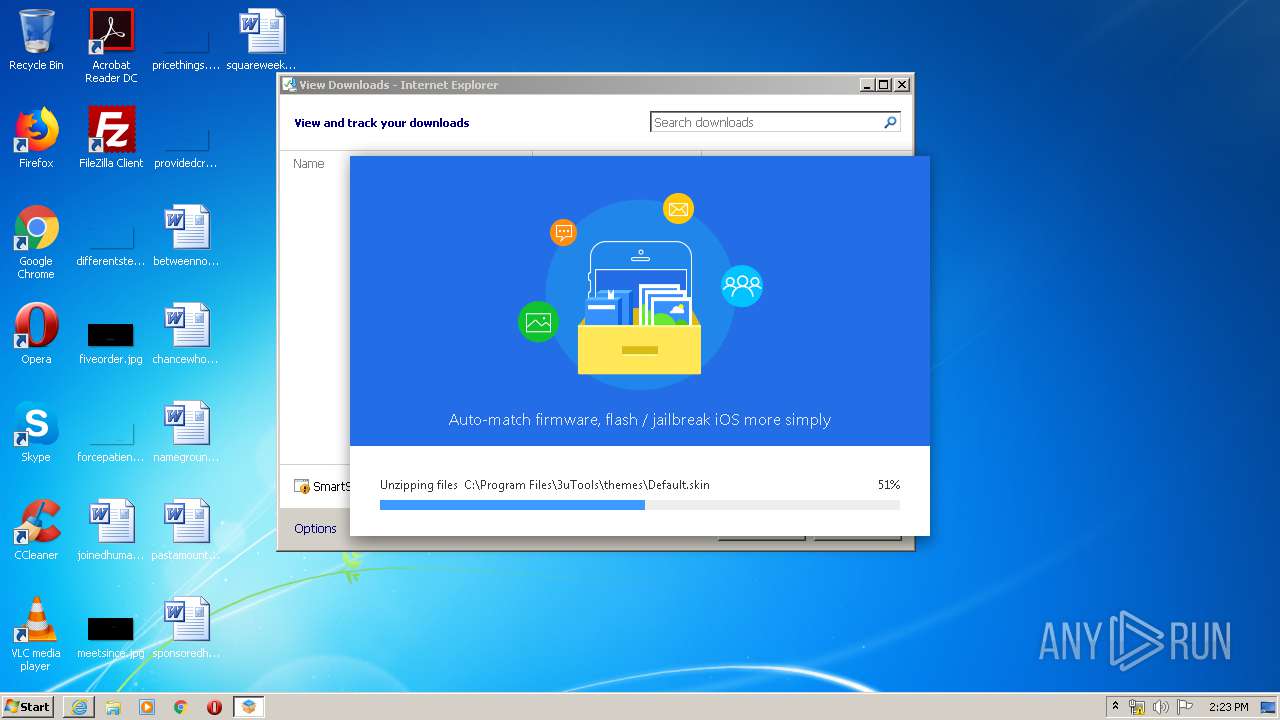The image size is (1280, 720).
Task: Open the Start menu
Action: 28,707
